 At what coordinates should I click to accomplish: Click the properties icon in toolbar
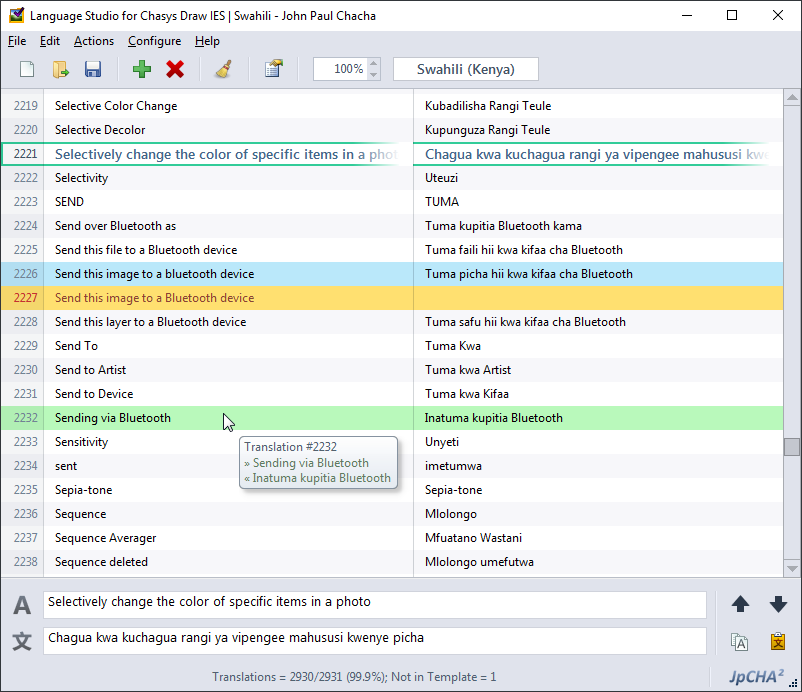pos(273,69)
